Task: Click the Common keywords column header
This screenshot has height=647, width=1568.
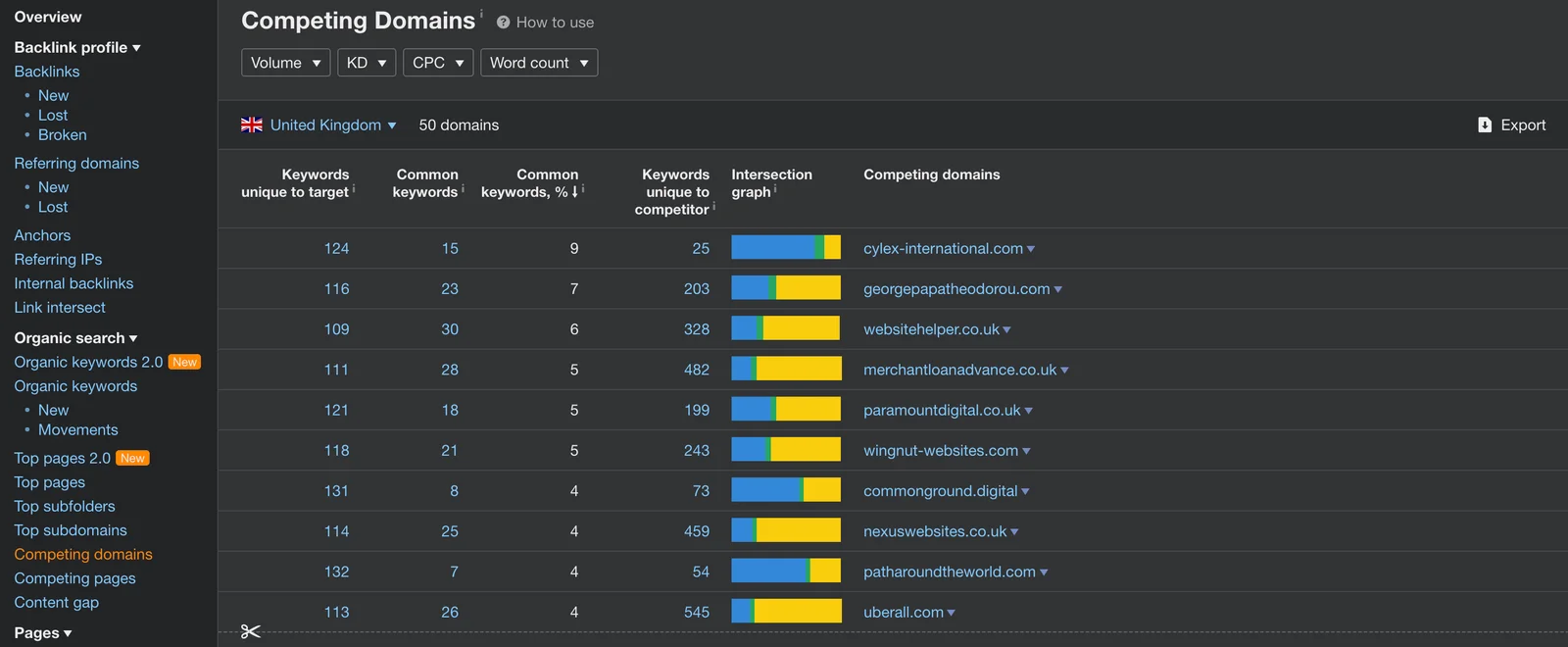Action: pyautogui.click(x=426, y=183)
